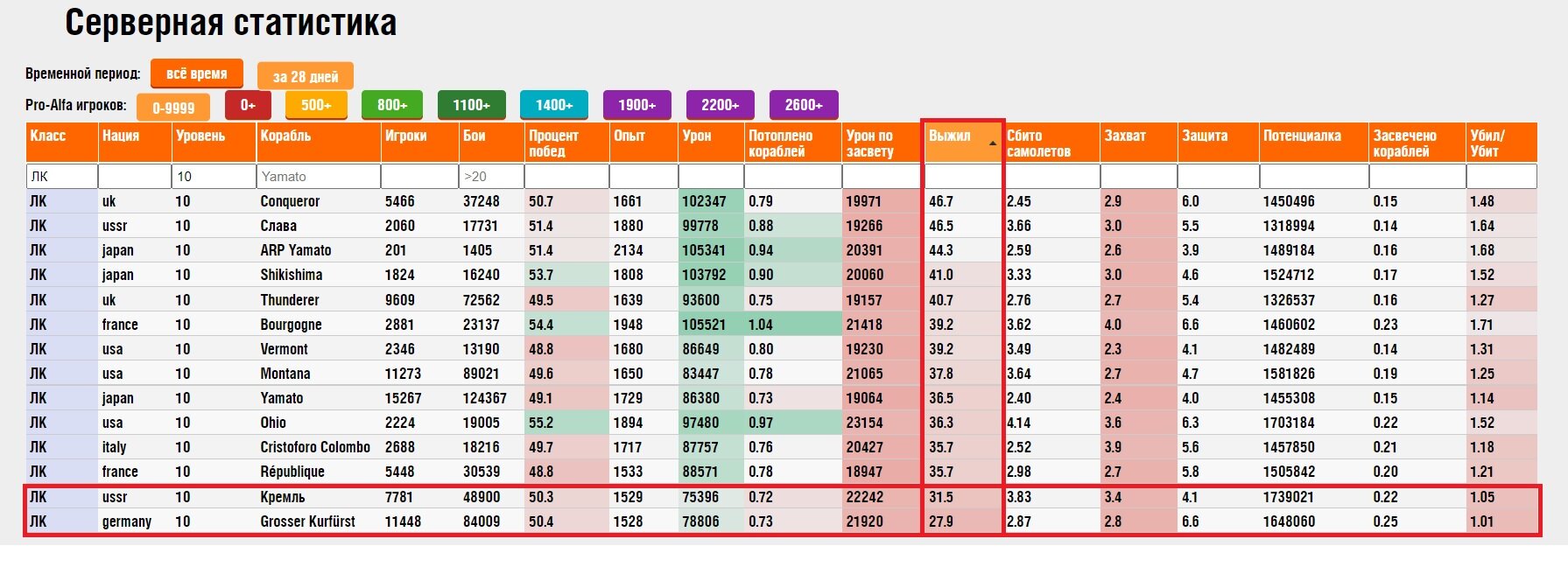Viewport: 1568px width, 567px height.
Task: Sort table by Опыт column
Action: point(643,143)
